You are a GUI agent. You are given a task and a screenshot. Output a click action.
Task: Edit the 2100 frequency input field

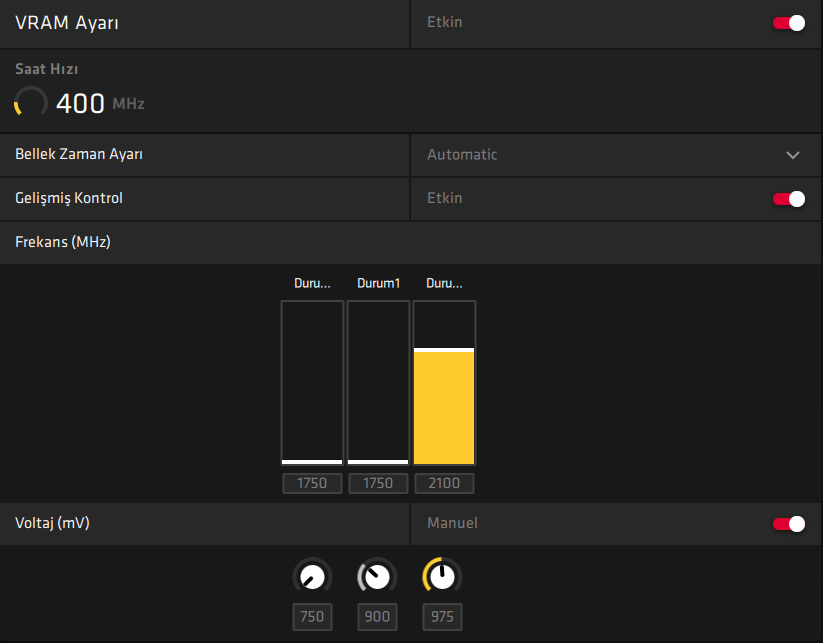444,483
